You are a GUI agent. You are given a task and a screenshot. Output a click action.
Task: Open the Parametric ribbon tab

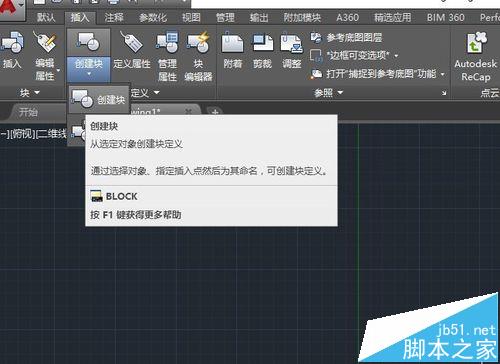click(x=153, y=17)
